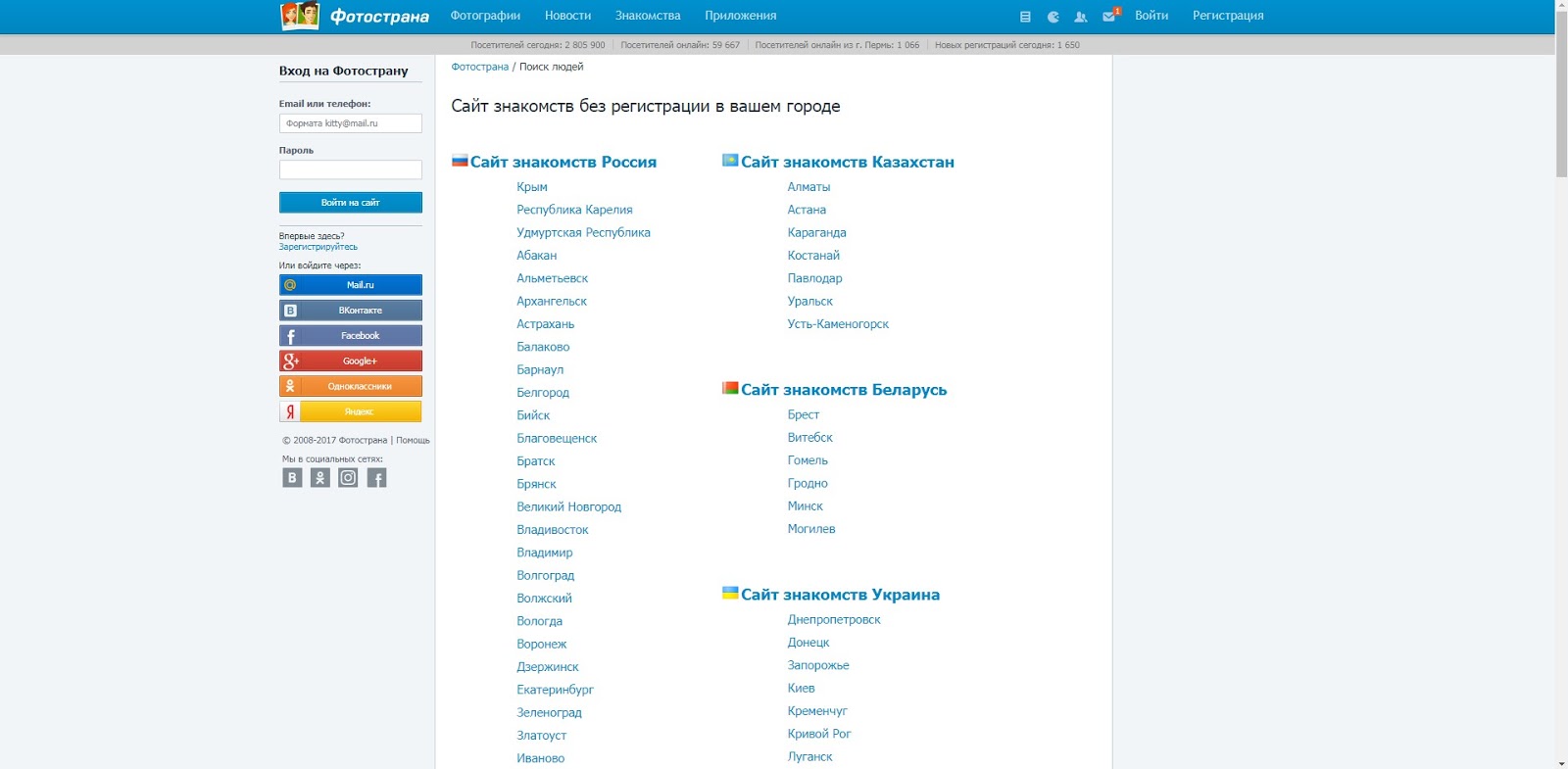Select the Владивосток link

click(553, 530)
